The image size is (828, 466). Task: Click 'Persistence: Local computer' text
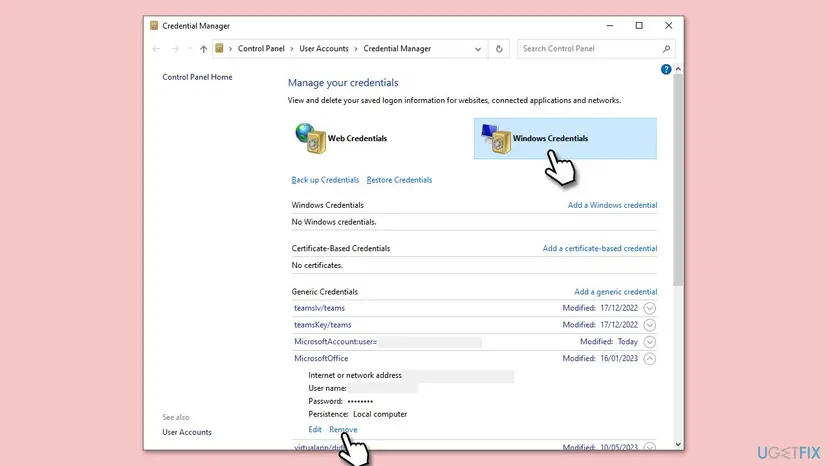coord(357,414)
